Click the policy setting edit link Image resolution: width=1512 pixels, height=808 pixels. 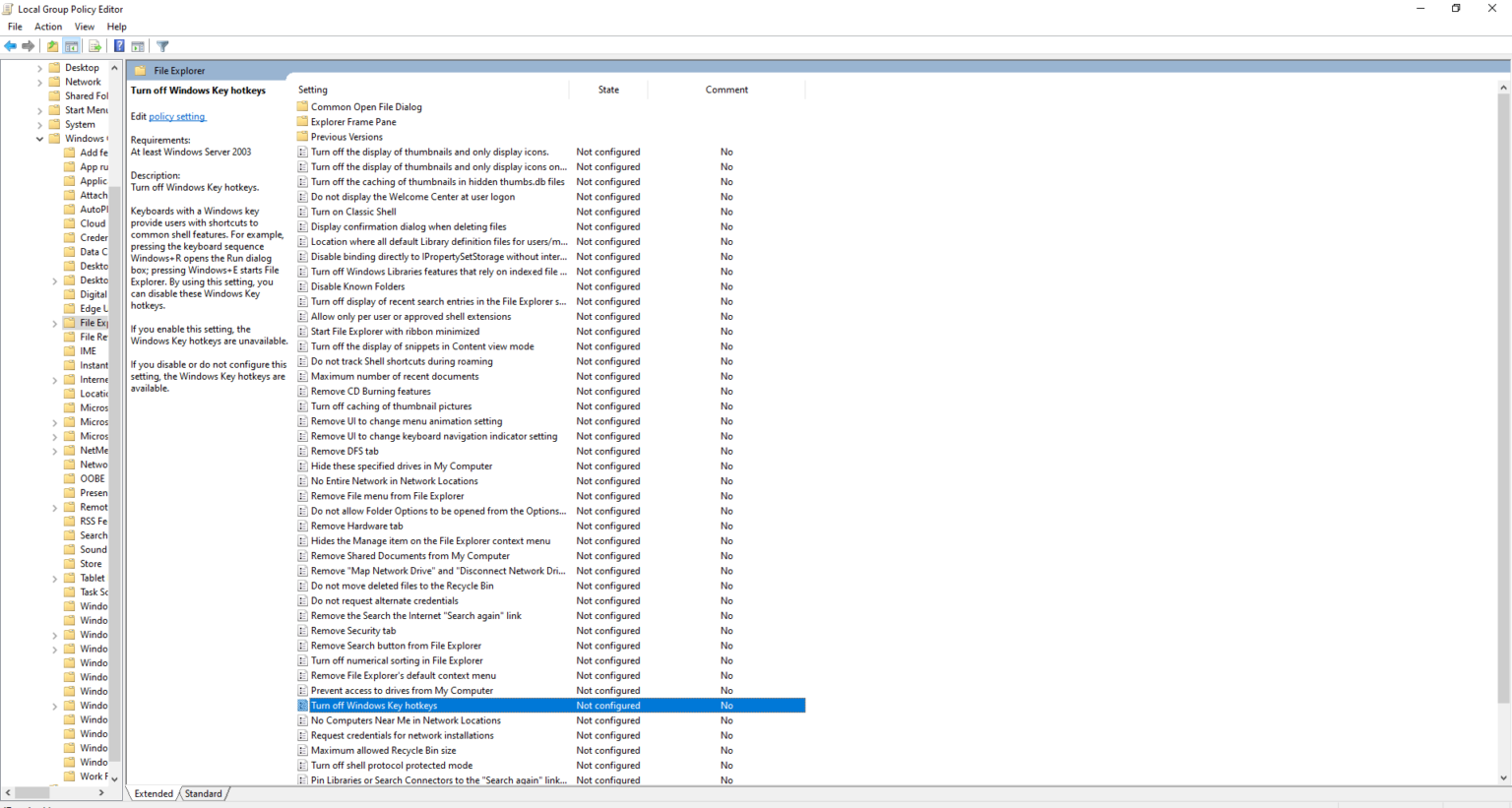point(176,116)
